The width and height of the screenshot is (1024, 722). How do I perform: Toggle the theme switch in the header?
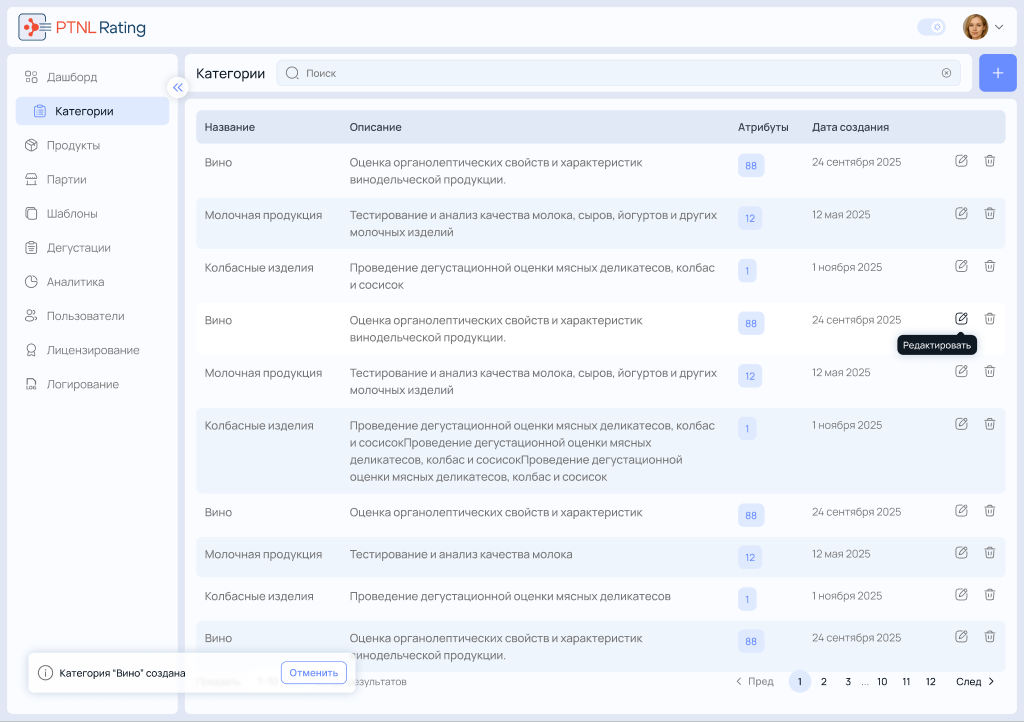pos(931,27)
